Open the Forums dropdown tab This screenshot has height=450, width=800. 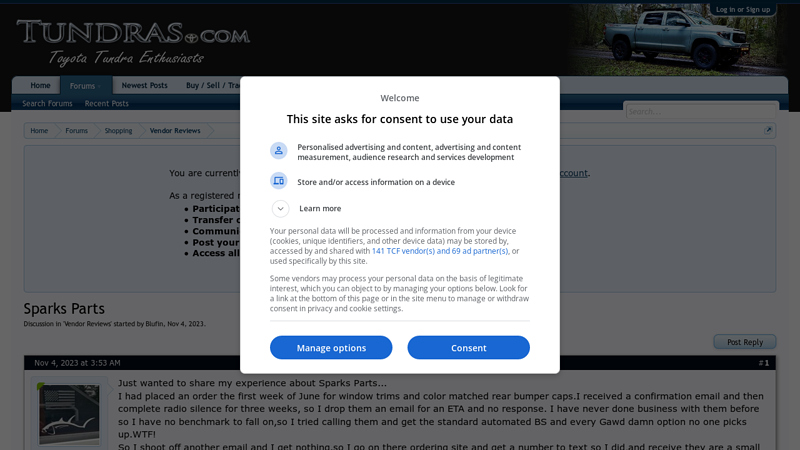coord(85,85)
